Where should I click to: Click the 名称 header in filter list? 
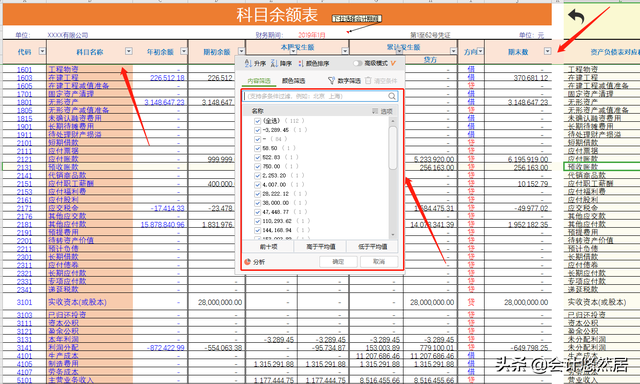point(258,111)
